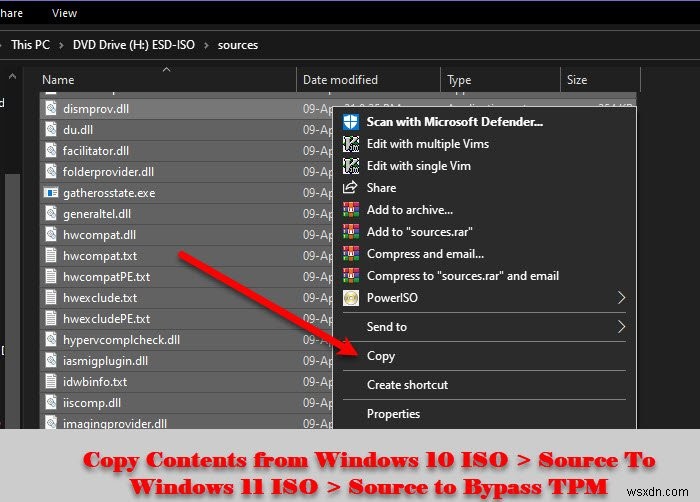Select the file name folderprovider.dll
700x502 pixels.
point(108,172)
